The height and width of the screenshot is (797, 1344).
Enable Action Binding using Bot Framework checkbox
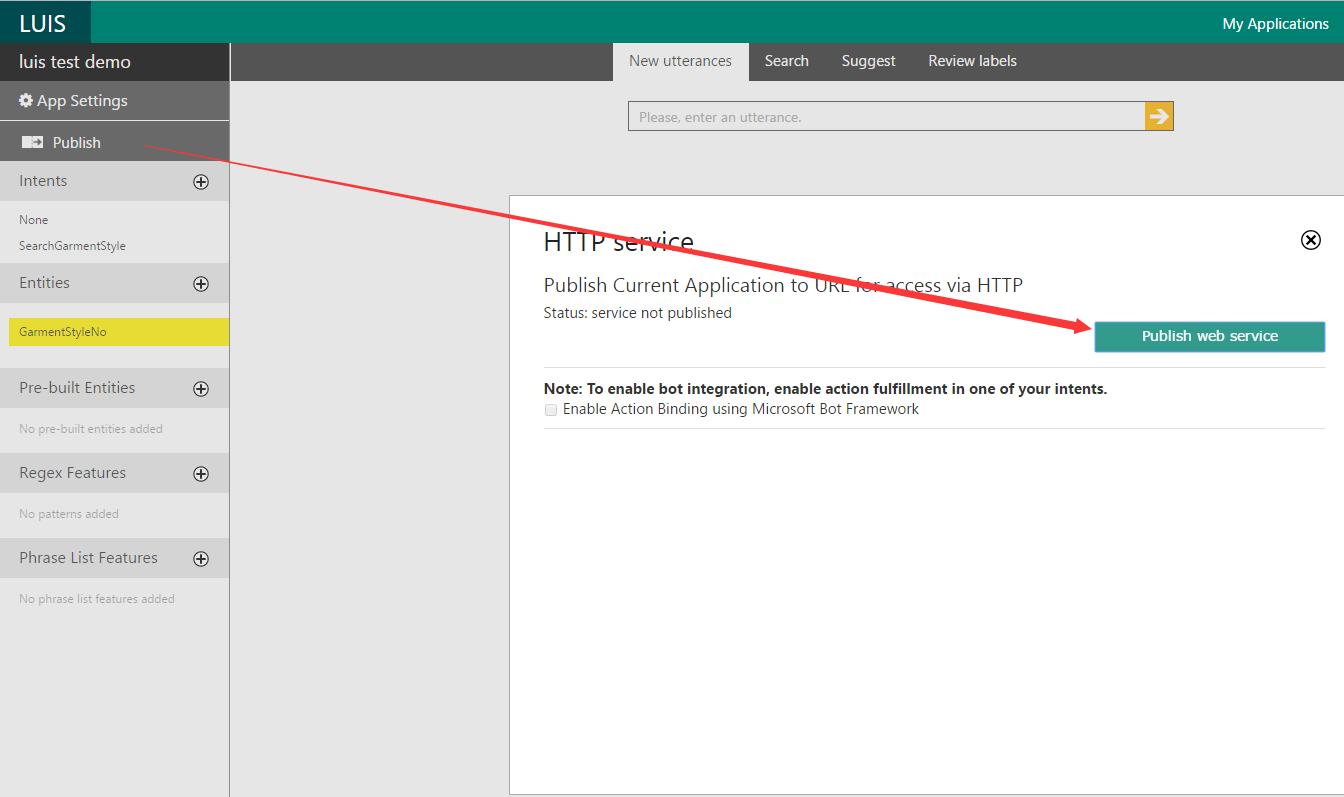(x=551, y=410)
